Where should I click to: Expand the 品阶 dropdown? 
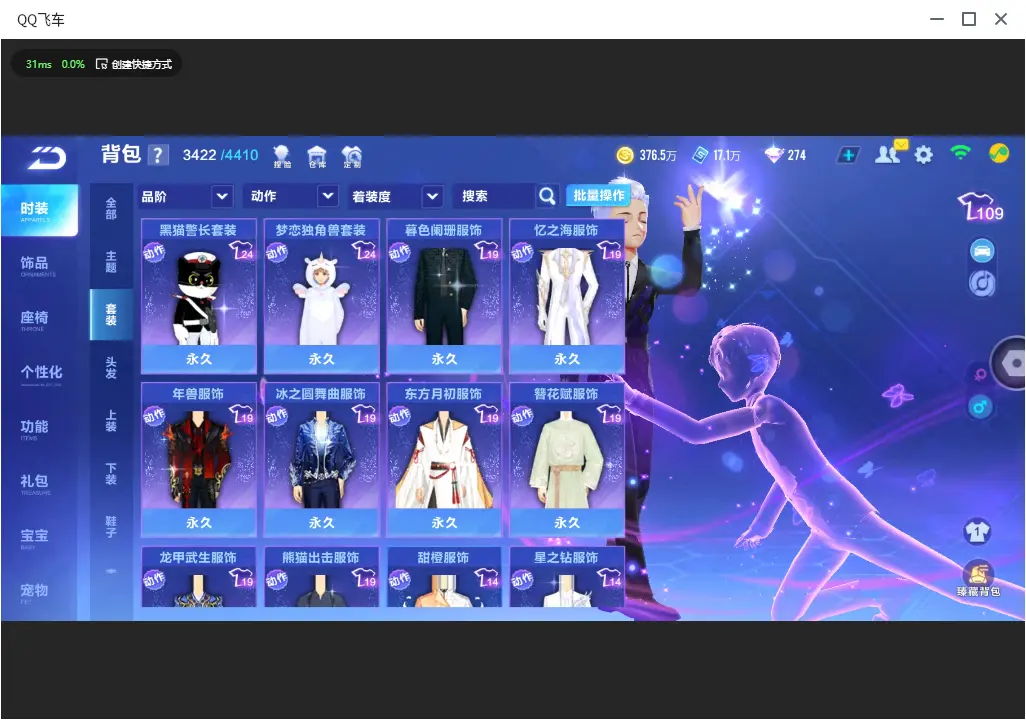[186, 196]
